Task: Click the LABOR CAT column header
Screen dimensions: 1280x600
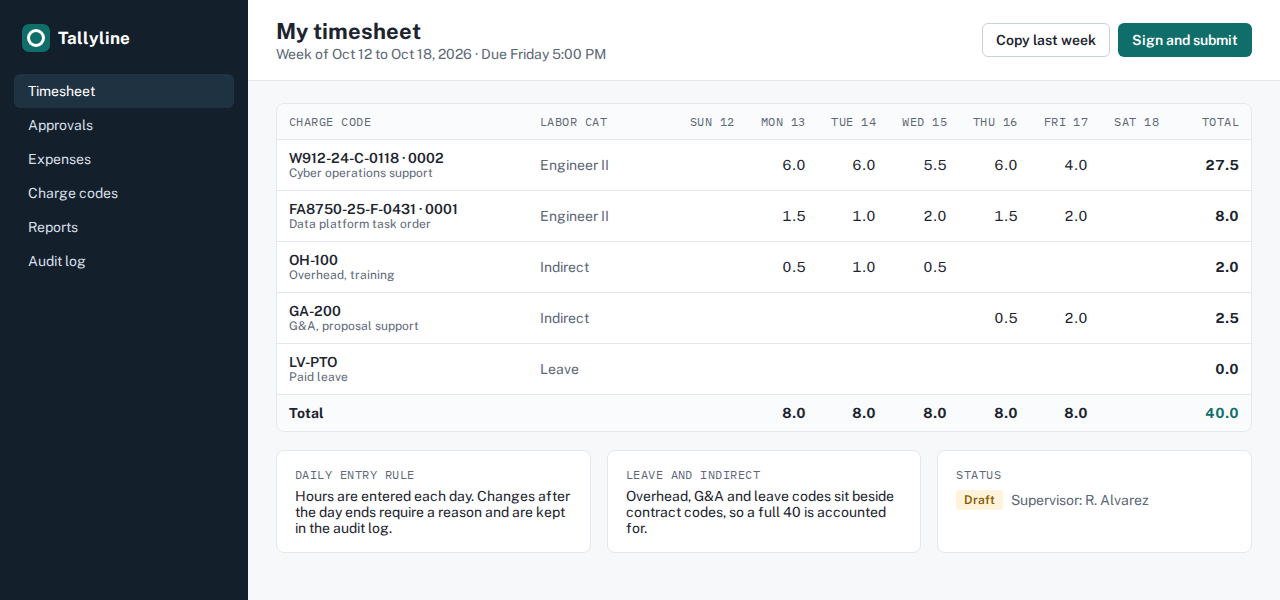Action: [573, 122]
